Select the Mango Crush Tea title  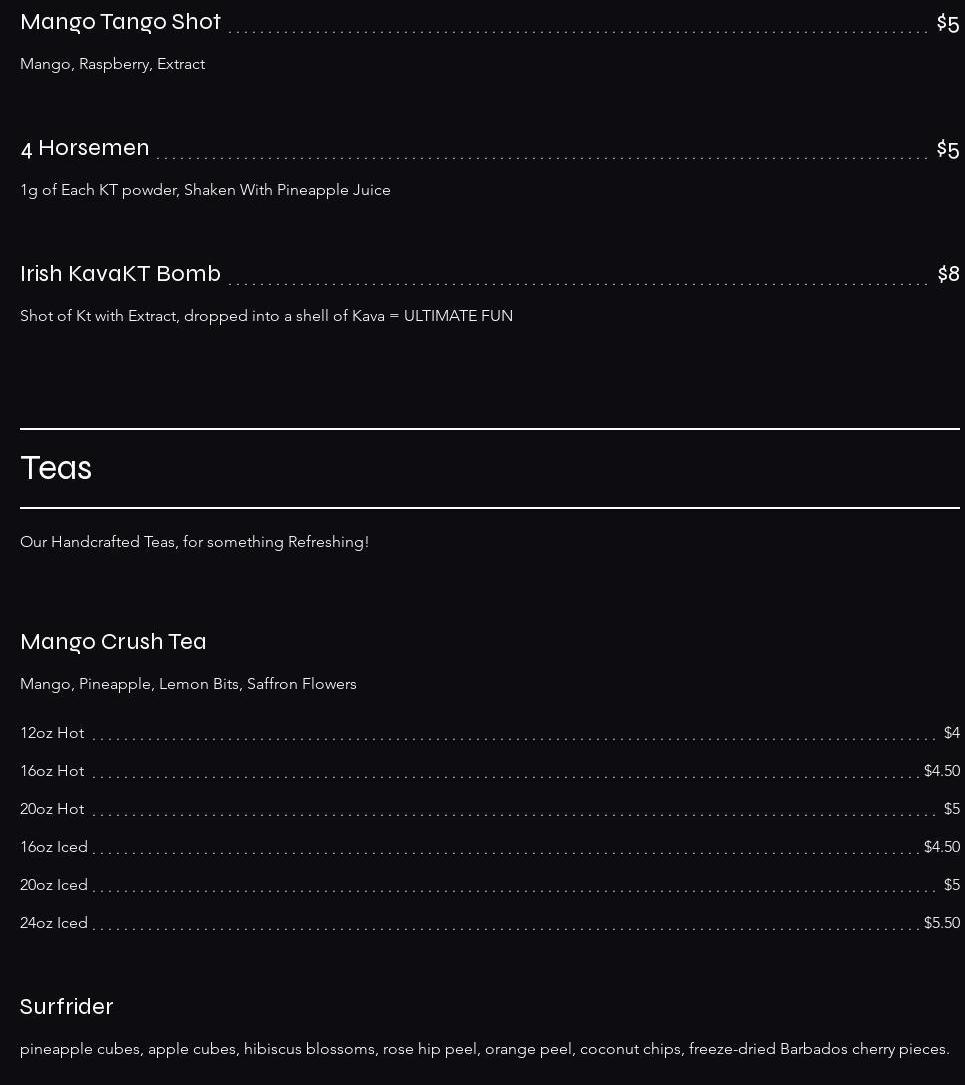[x=113, y=642]
